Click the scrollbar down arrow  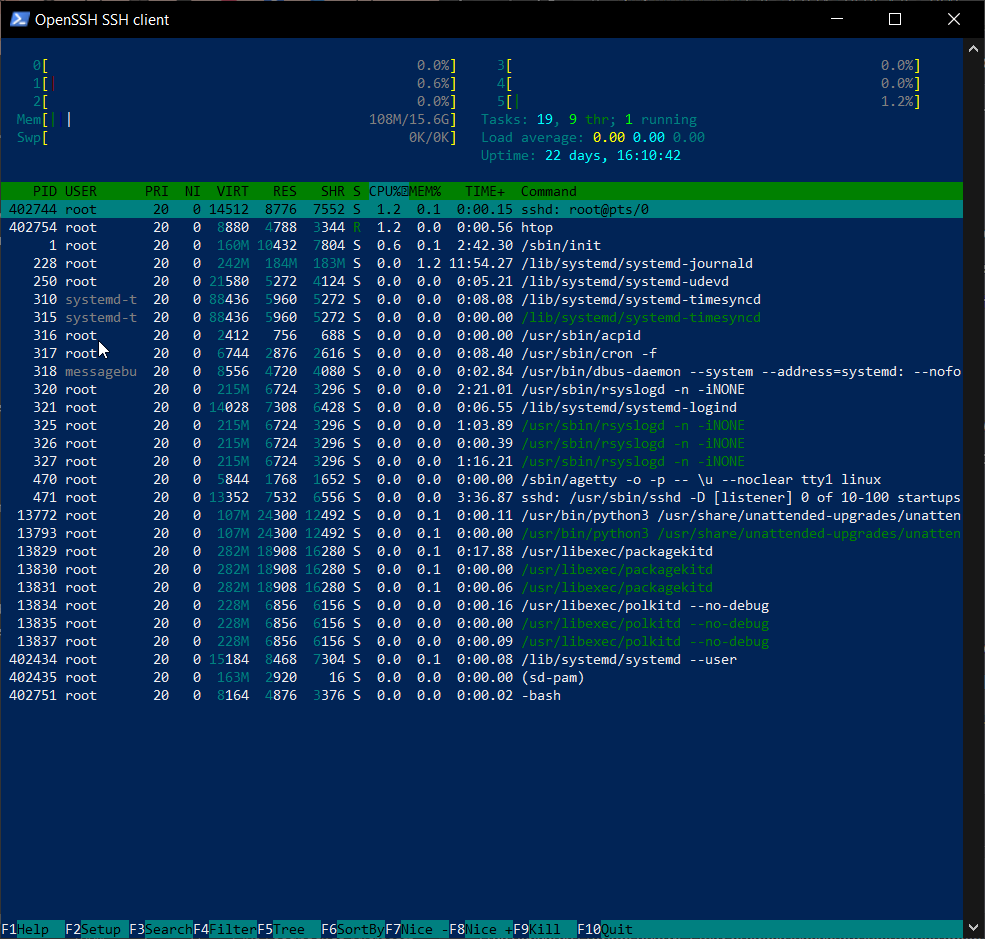click(973, 927)
